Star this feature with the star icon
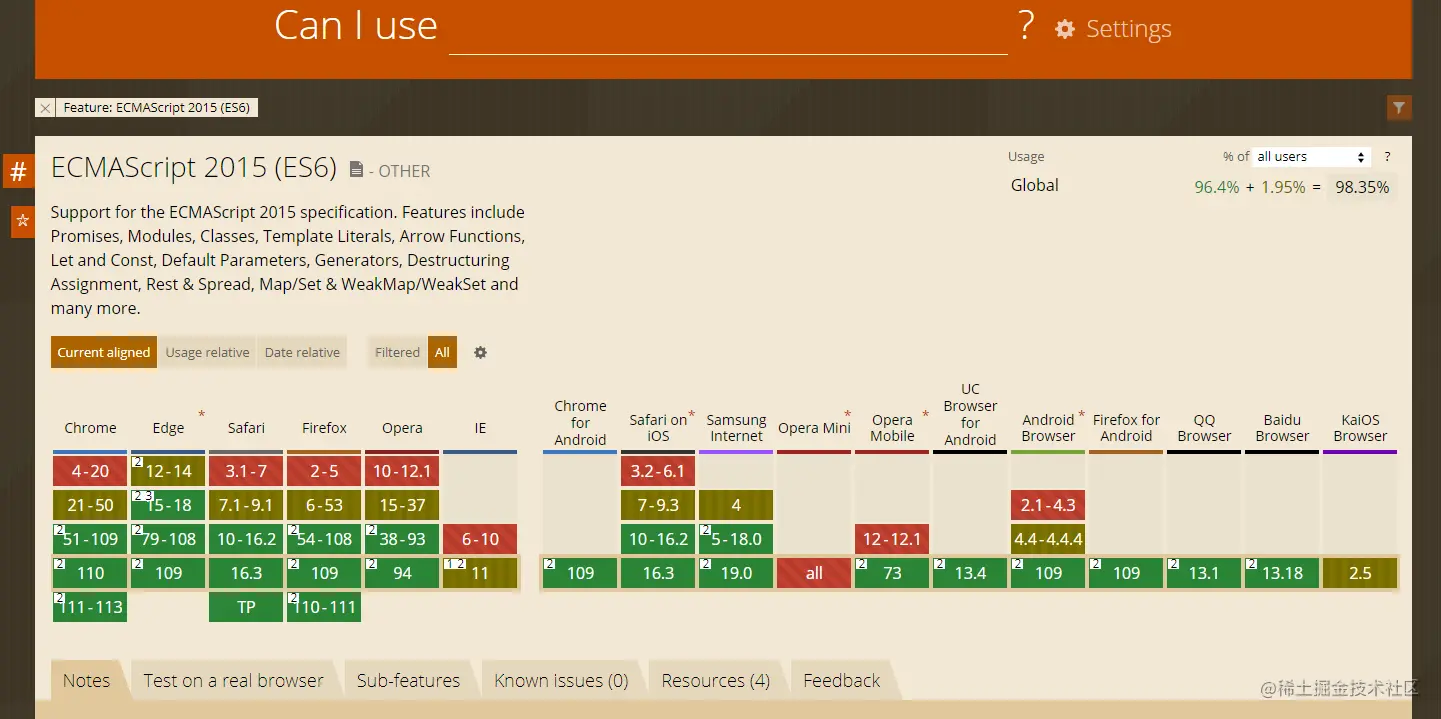This screenshot has width=1441, height=719. click(22, 221)
